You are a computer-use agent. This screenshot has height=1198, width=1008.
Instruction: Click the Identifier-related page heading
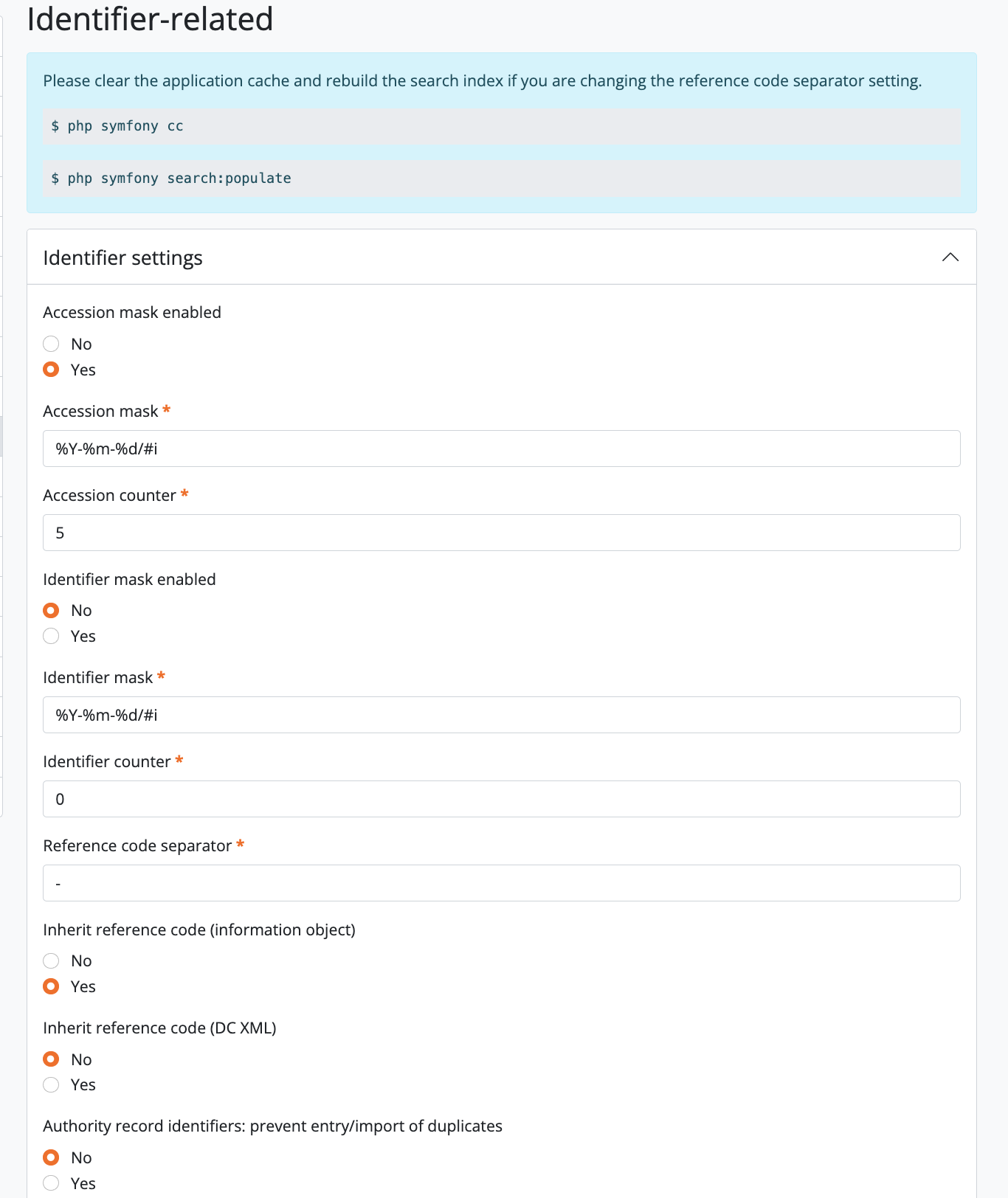click(150, 19)
